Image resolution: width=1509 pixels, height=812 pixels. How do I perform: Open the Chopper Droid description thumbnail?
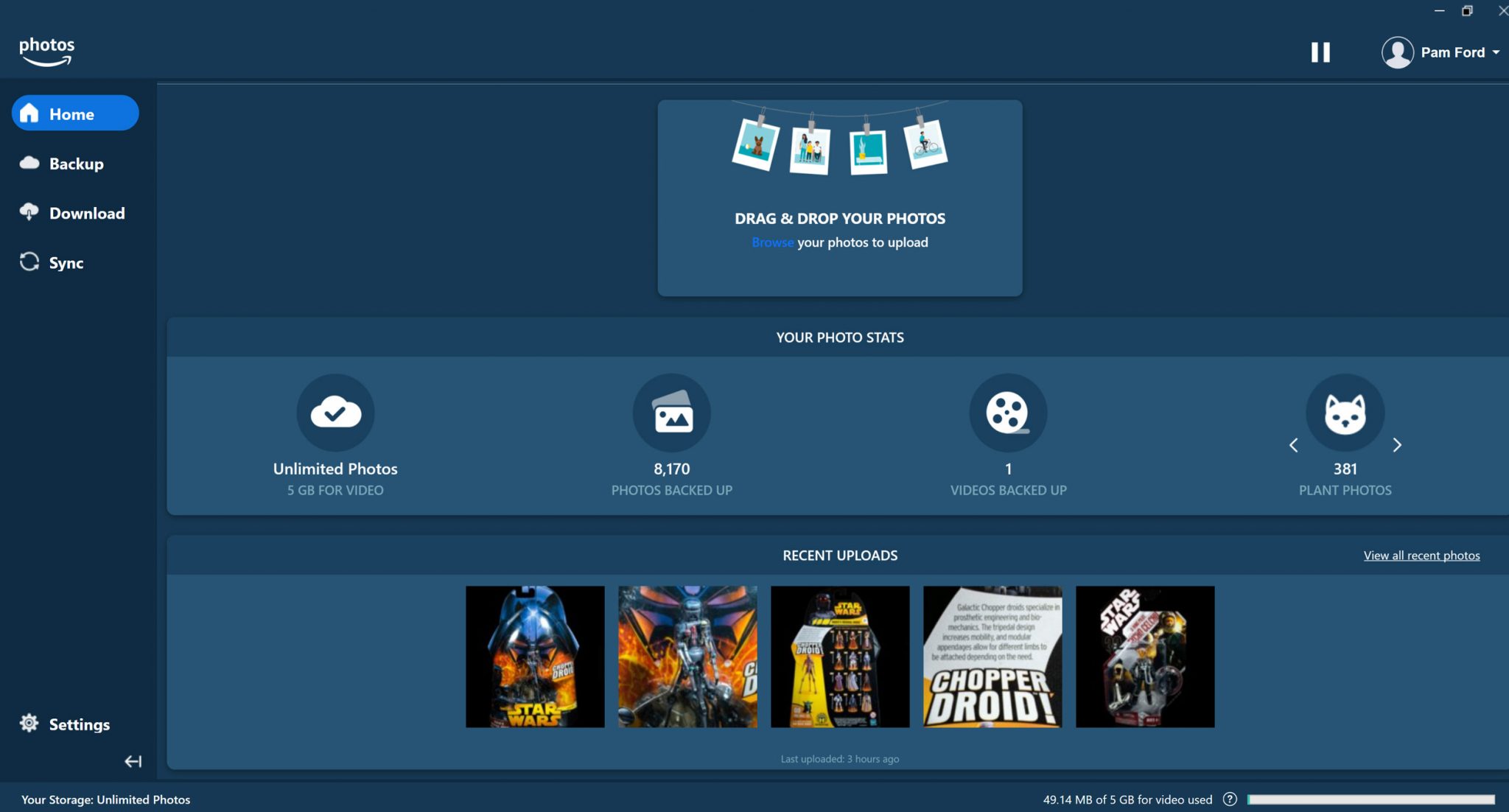coord(992,656)
